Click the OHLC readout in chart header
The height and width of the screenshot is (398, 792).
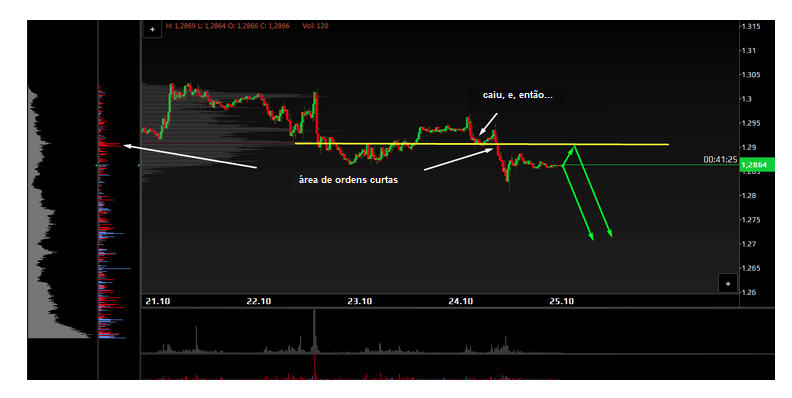tap(227, 26)
